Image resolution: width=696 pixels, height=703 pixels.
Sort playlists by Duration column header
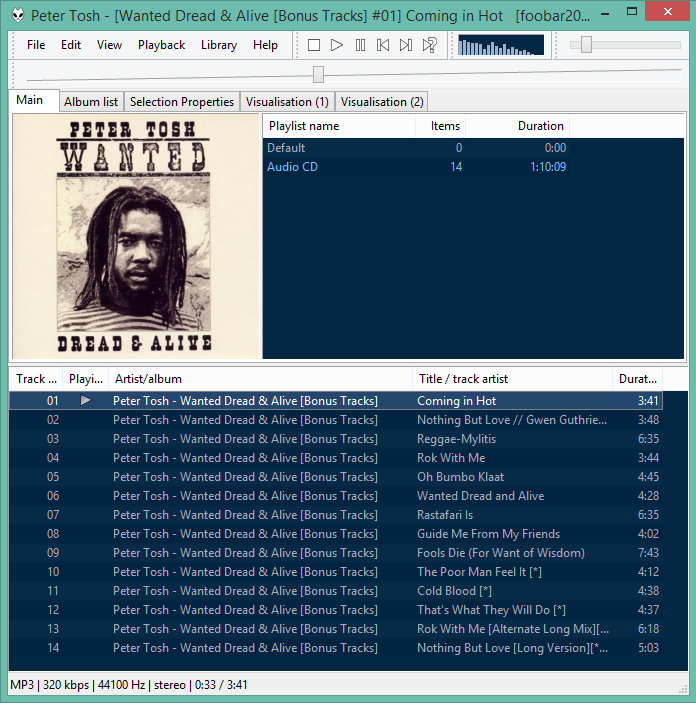(x=518, y=126)
